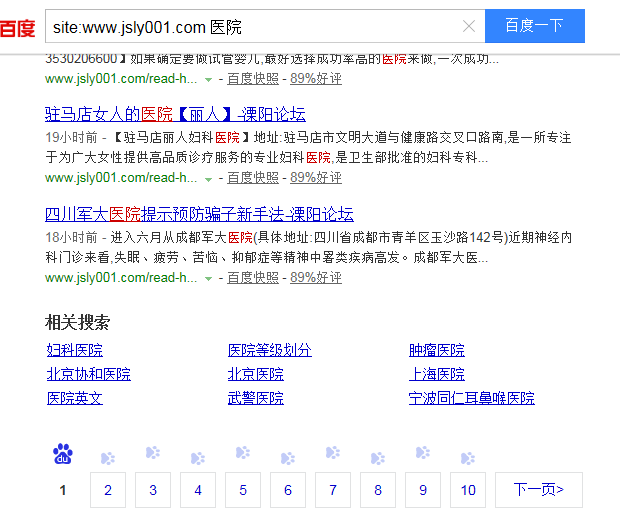Go to results page 2
Viewport: 620px width, 530px height.
pyautogui.click(x=108, y=490)
